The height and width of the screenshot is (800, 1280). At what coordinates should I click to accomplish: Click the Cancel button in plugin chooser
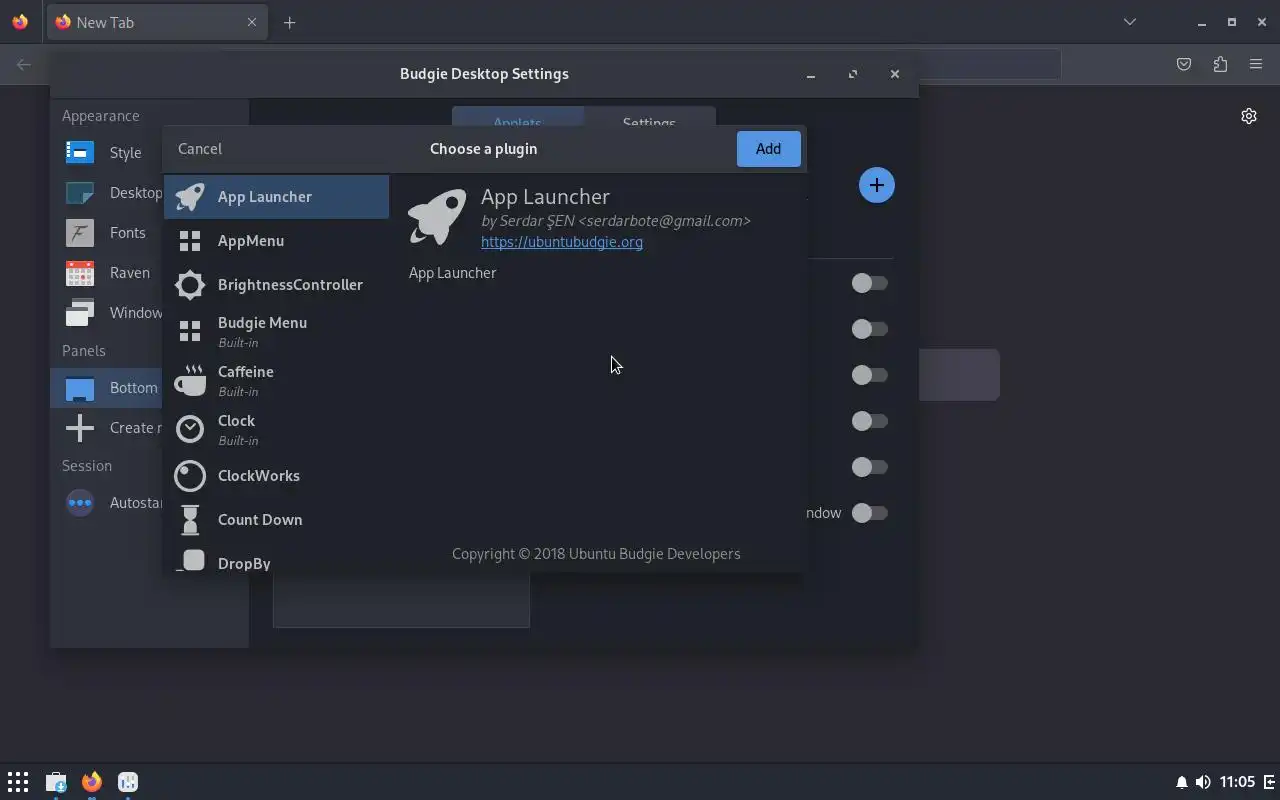(x=200, y=149)
